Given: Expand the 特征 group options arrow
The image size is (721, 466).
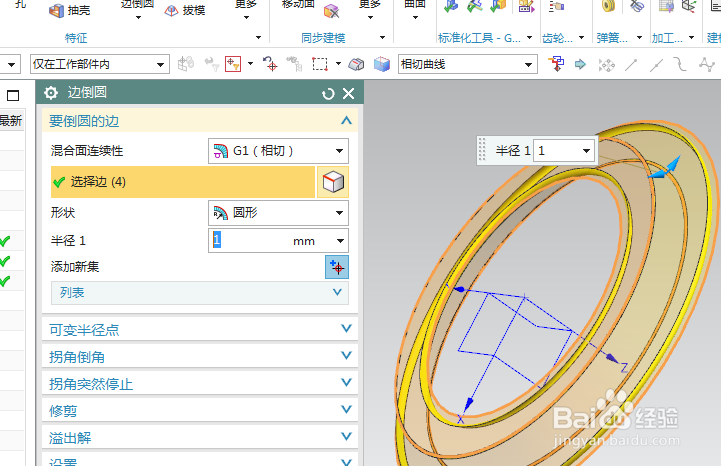Looking at the screenshot, I should coord(258,38).
